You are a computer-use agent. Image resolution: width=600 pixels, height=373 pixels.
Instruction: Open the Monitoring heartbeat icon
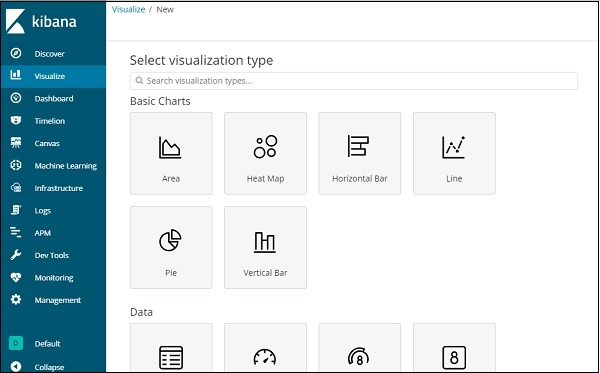16,277
